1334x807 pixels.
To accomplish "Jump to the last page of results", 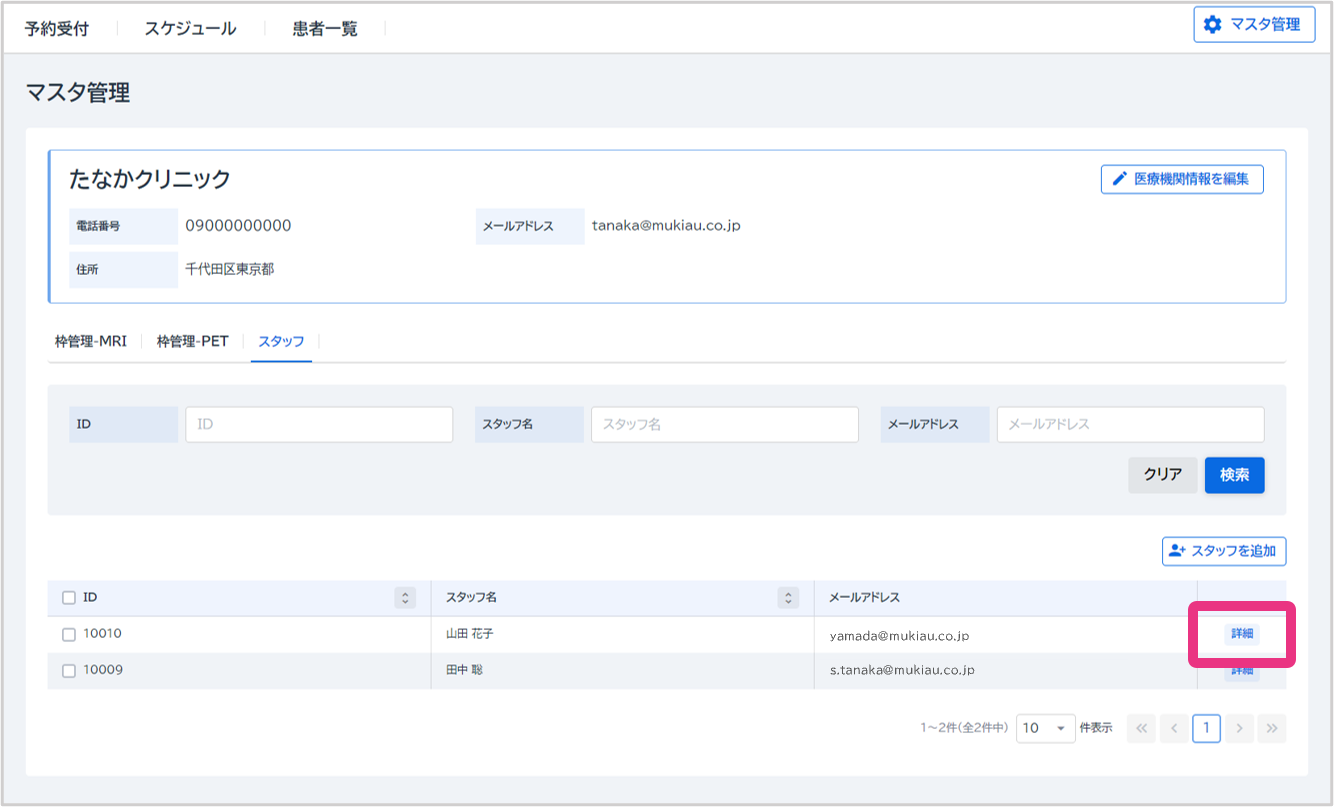I will click(1272, 729).
